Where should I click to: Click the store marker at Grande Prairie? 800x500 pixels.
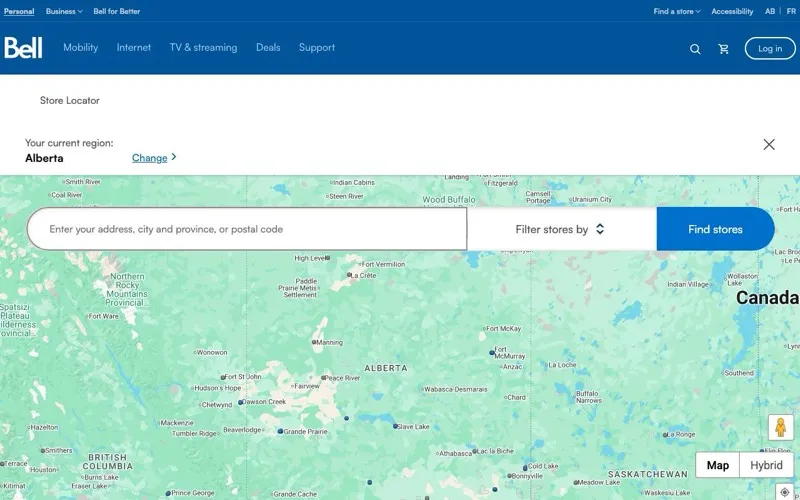pyautogui.click(x=280, y=431)
